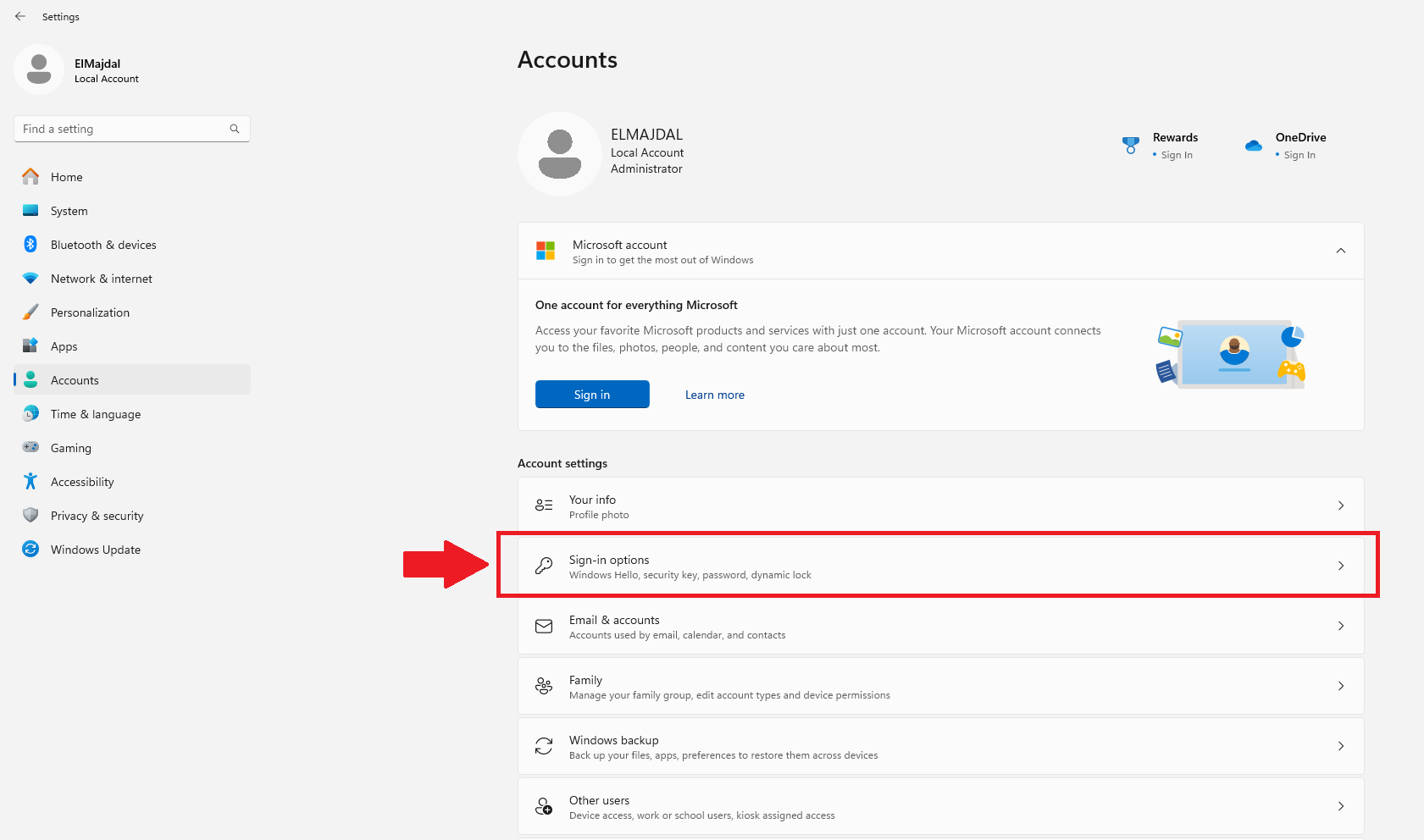This screenshot has width=1424, height=840.
Task: Open Gaming settings via controller icon
Action: pos(30,447)
